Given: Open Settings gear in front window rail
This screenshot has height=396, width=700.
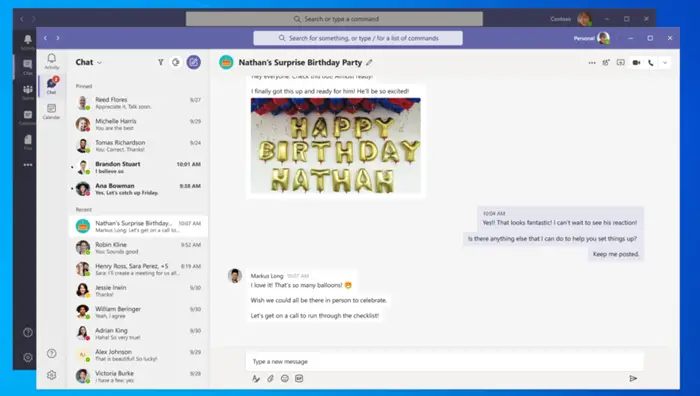Looking at the screenshot, I should (51, 375).
